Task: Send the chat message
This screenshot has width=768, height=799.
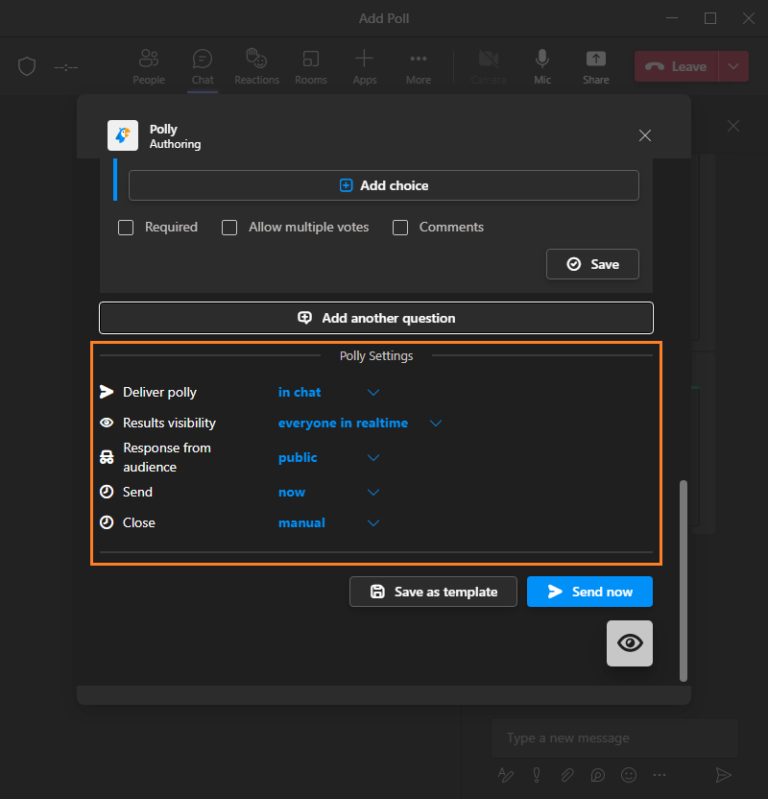Action: tap(723, 775)
